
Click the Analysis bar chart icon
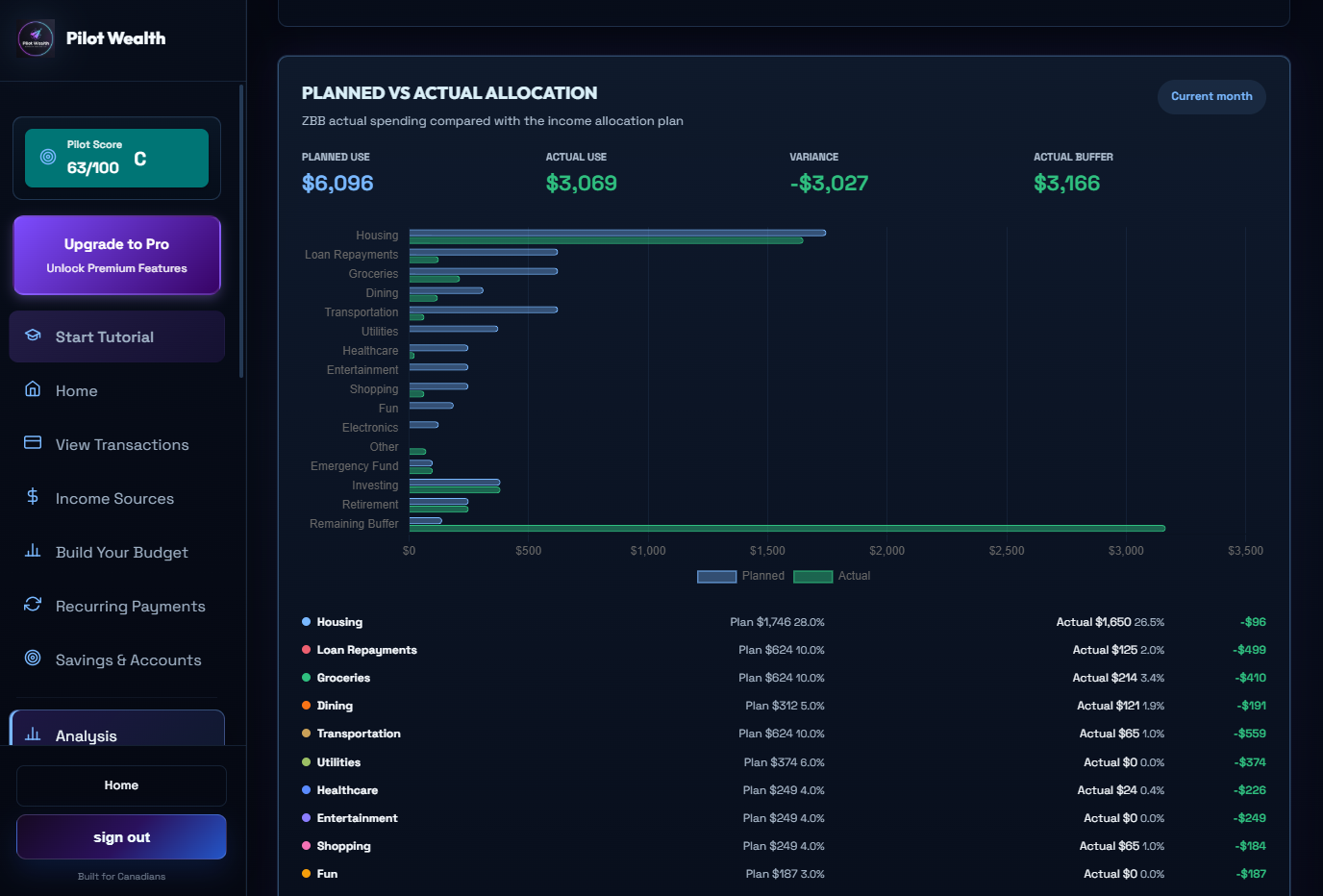[33, 734]
